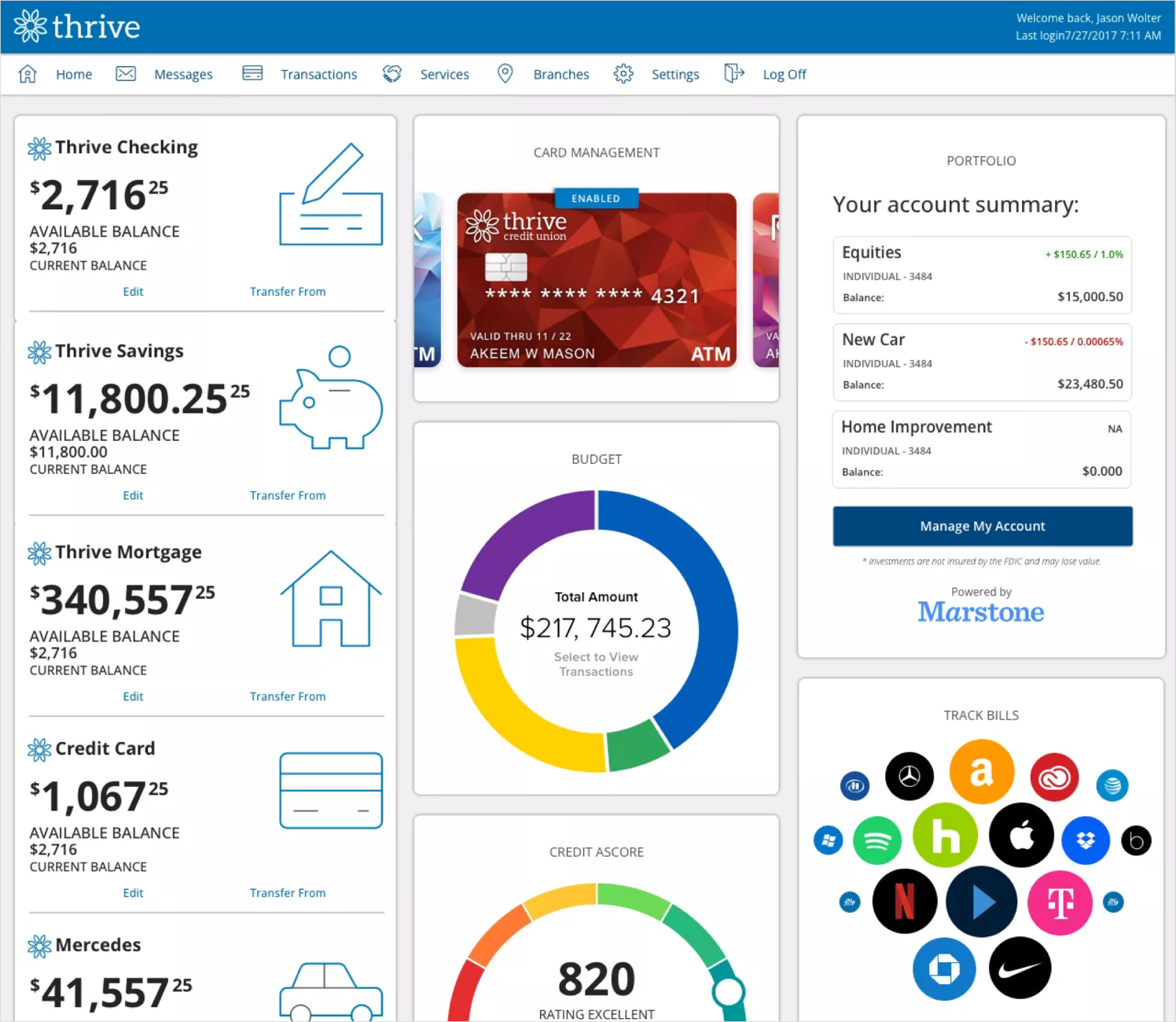This screenshot has width=1176, height=1022.
Task: Open the Settings gear icon
Action: click(x=623, y=74)
